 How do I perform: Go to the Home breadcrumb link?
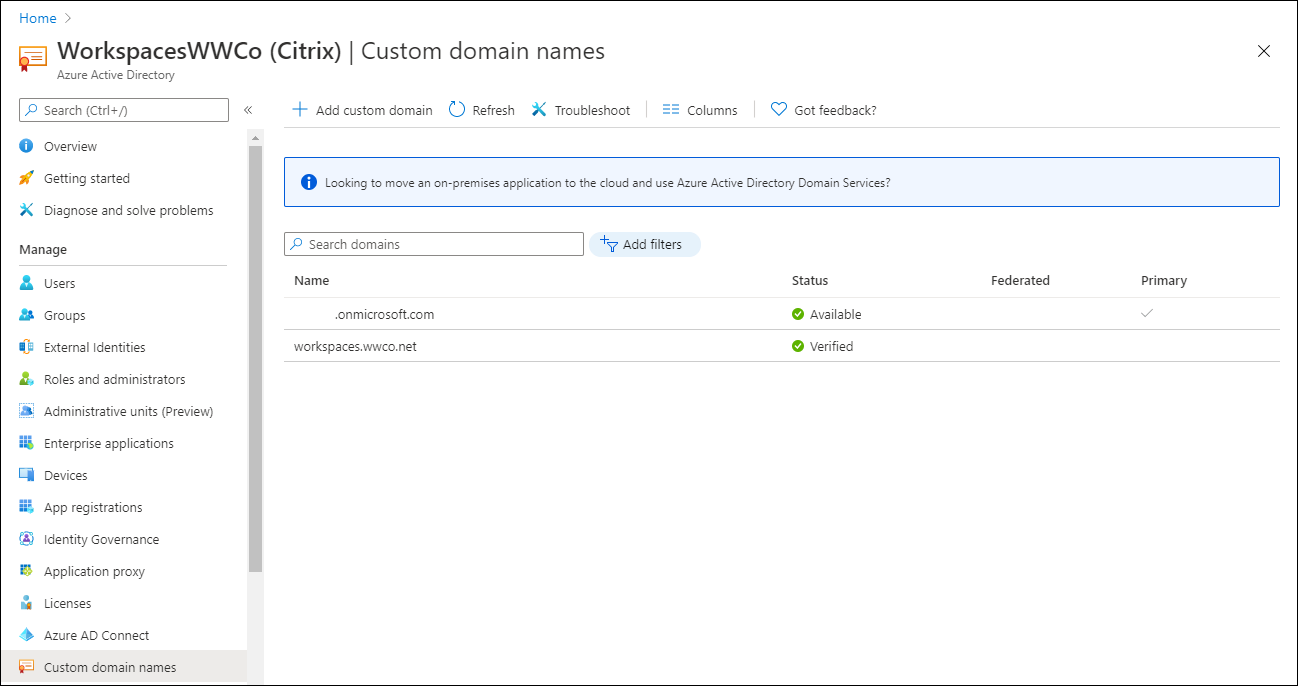pos(37,18)
